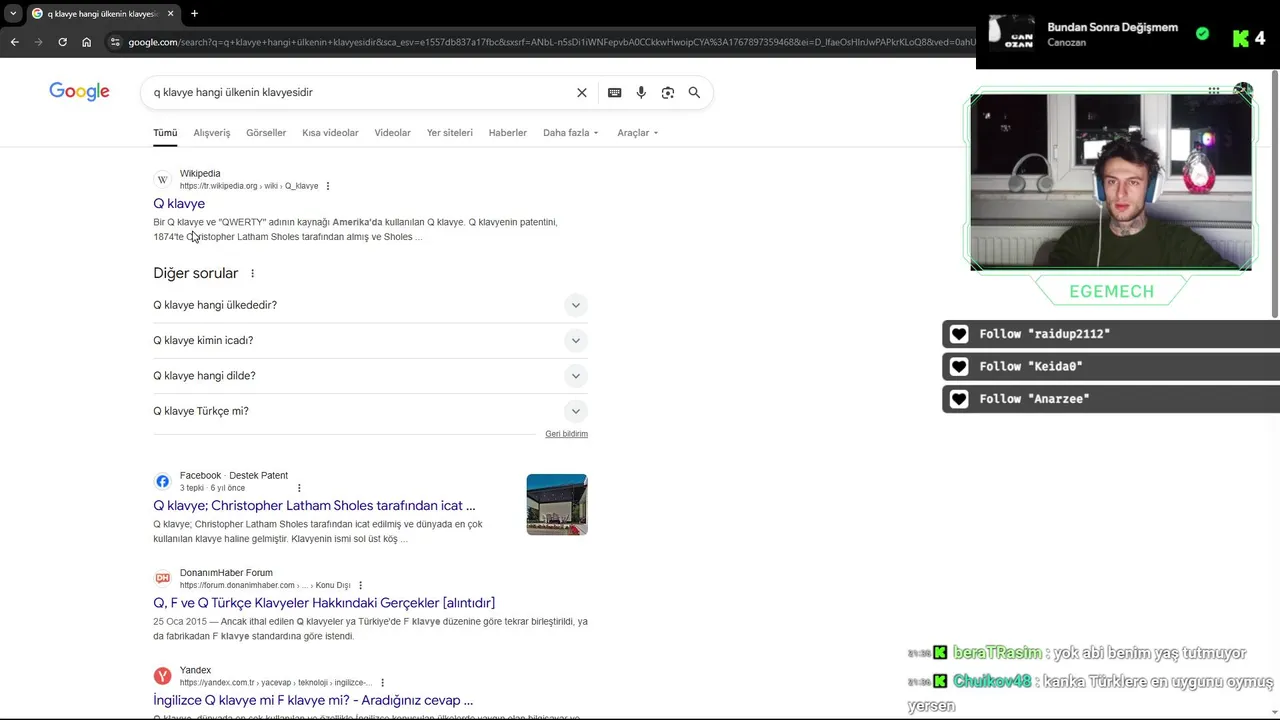The height and width of the screenshot is (720, 1280).
Task: Click the Google logo
Action: click(x=79, y=92)
